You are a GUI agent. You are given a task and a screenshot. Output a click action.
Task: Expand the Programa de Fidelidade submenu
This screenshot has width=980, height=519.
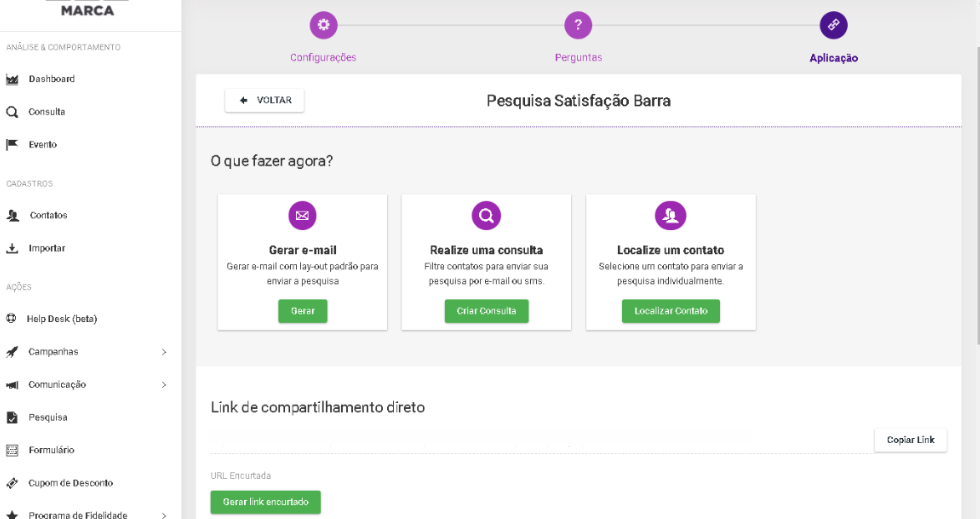pos(164,515)
